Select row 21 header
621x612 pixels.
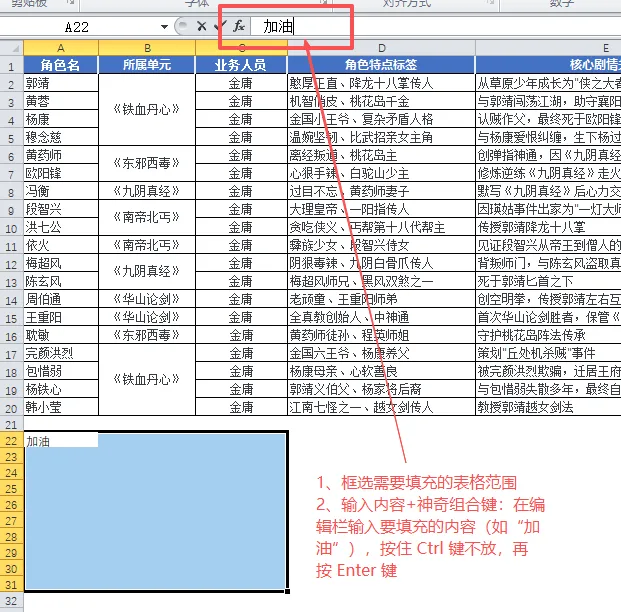pyautogui.click(x=11, y=425)
